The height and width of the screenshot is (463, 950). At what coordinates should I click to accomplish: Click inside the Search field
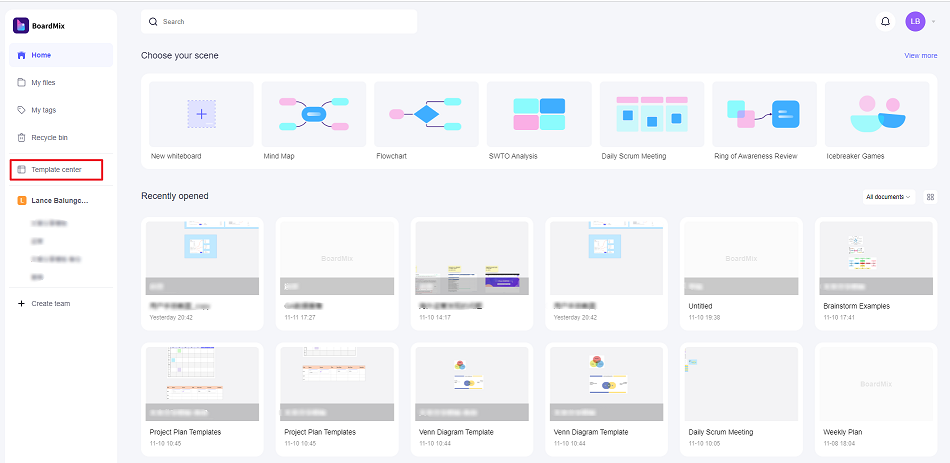[x=279, y=22]
